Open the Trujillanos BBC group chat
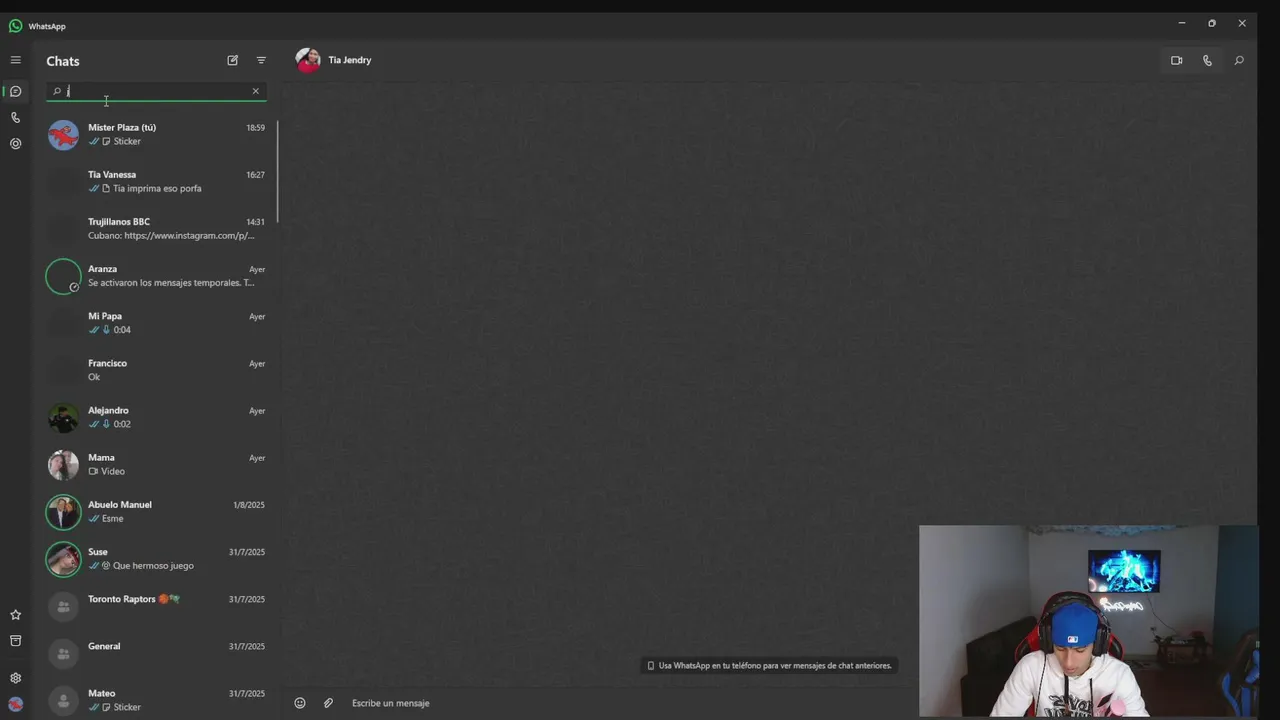Screen dimensions: 1280x720 point(156,228)
